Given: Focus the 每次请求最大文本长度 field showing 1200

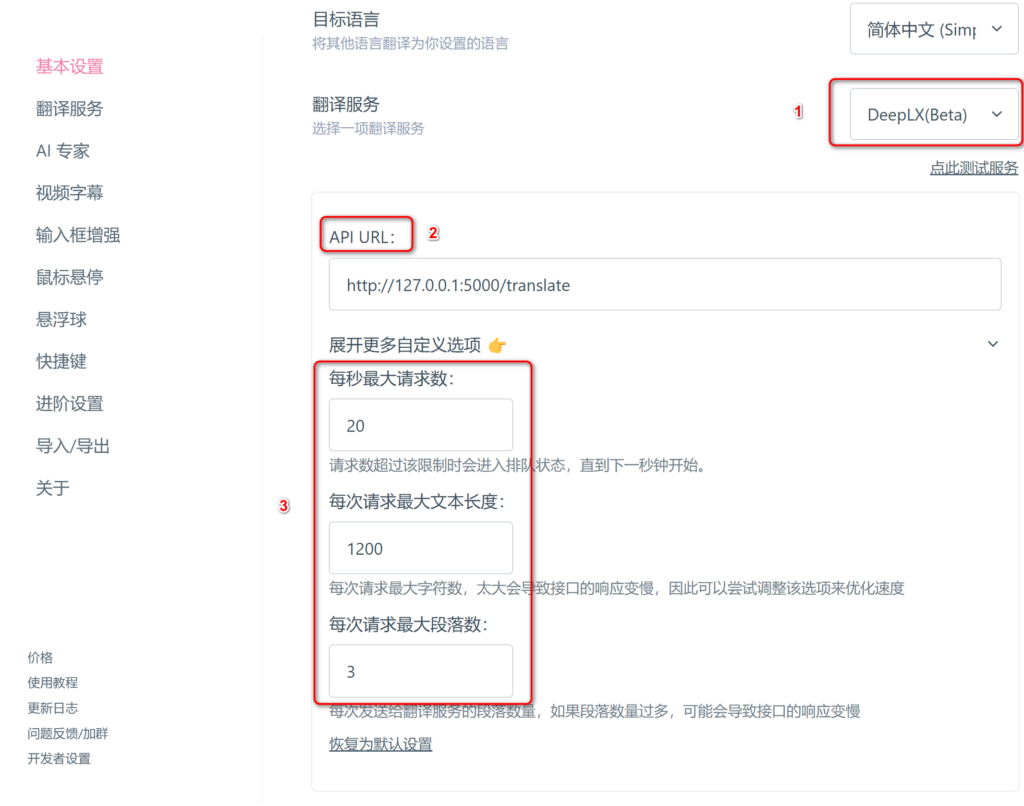Looking at the screenshot, I should pos(421,548).
